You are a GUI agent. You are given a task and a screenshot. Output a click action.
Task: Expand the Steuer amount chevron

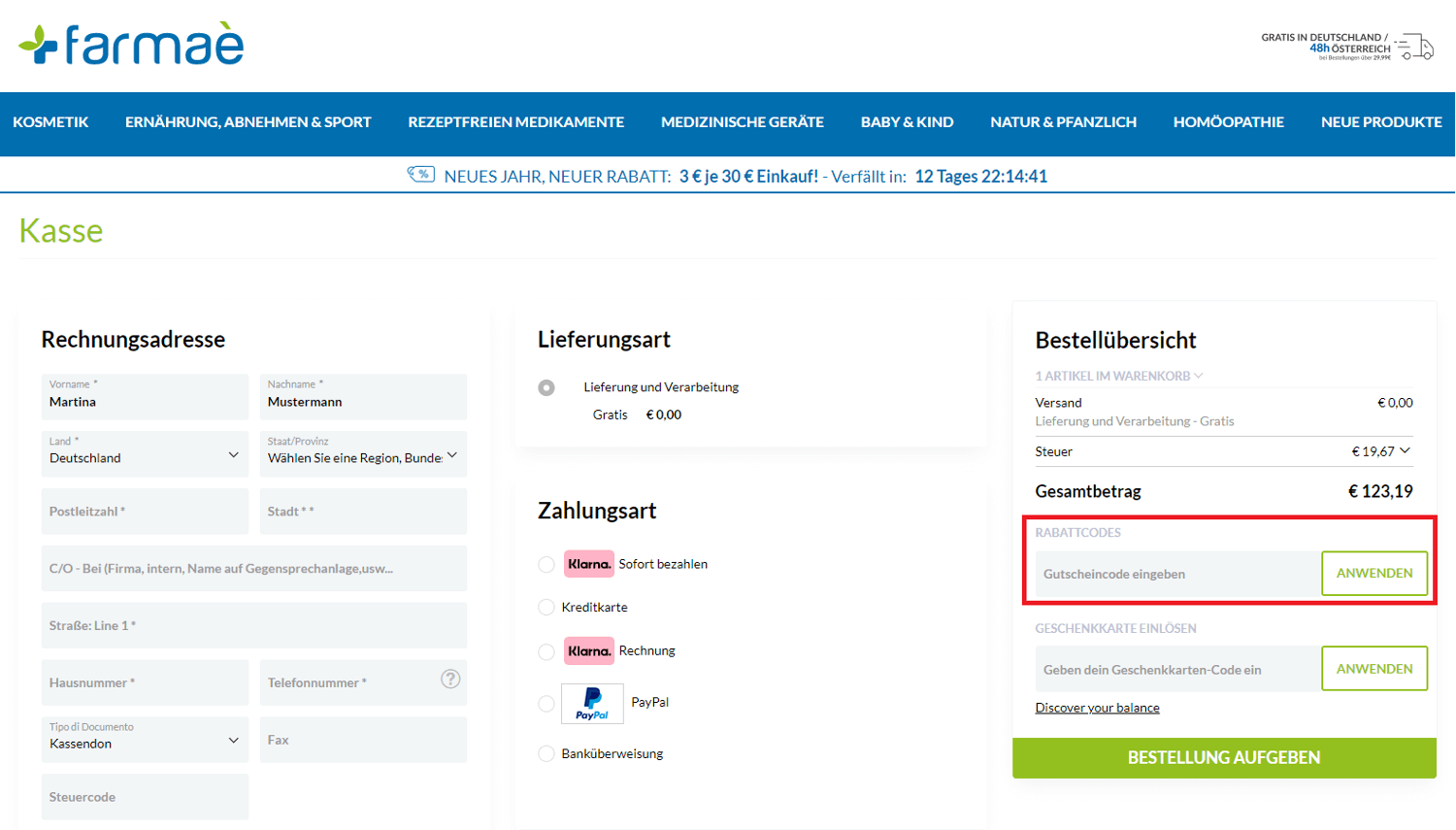[x=1405, y=450]
